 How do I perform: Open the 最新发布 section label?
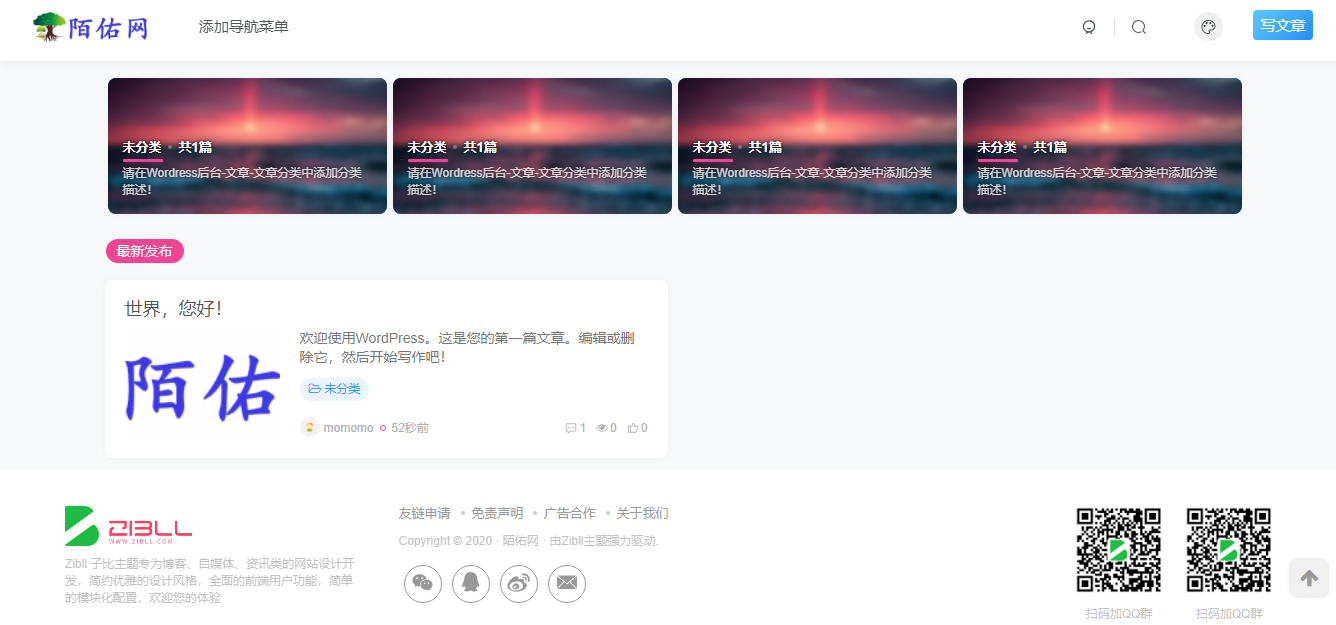(144, 251)
